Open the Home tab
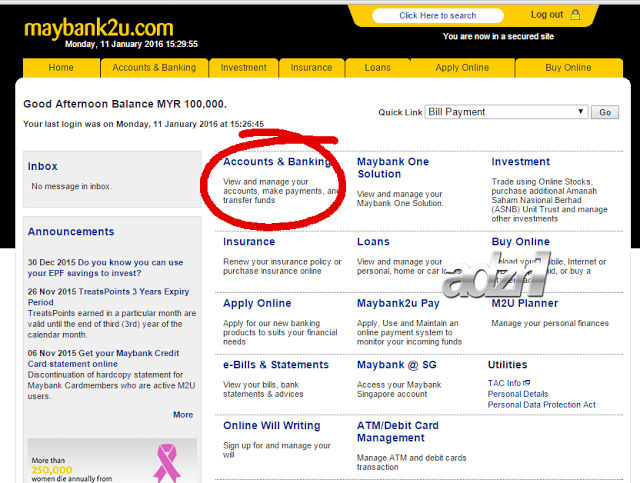The image size is (640, 483). pyautogui.click(x=61, y=68)
